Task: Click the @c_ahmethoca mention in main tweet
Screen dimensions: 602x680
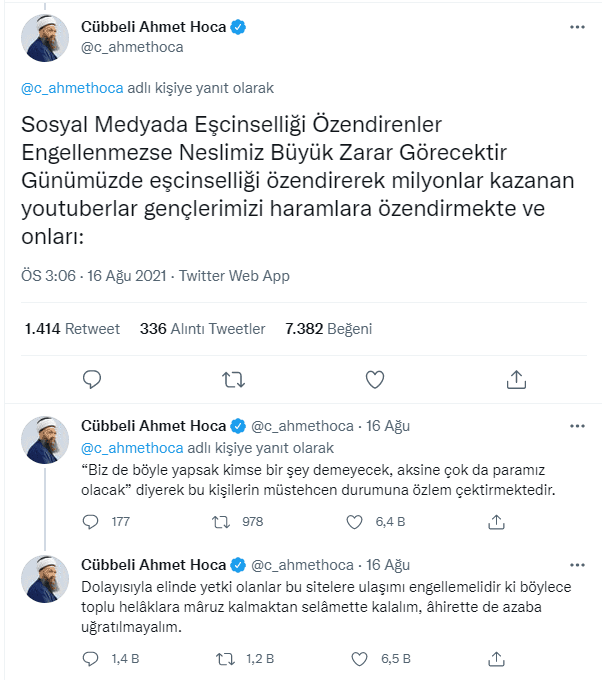Action: click(x=72, y=88)
